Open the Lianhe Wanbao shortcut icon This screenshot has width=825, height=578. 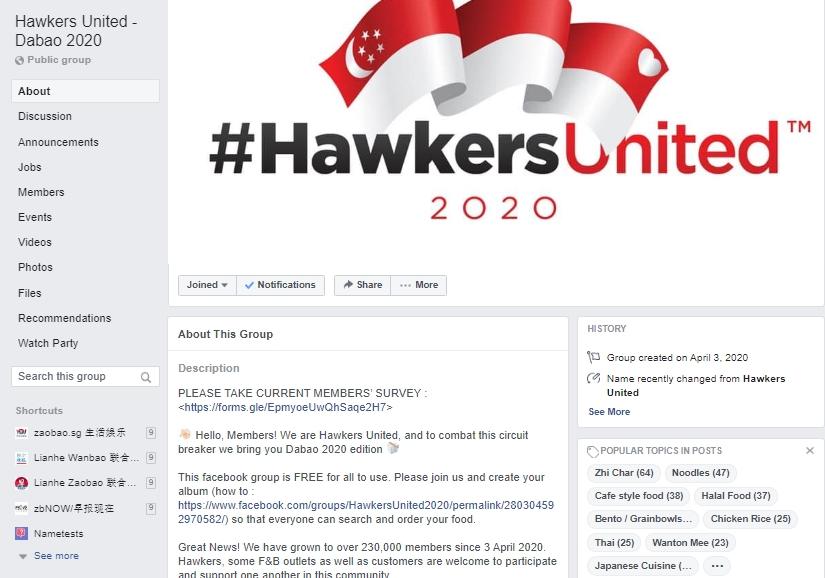pyautogui.click(x=22, y=458)
